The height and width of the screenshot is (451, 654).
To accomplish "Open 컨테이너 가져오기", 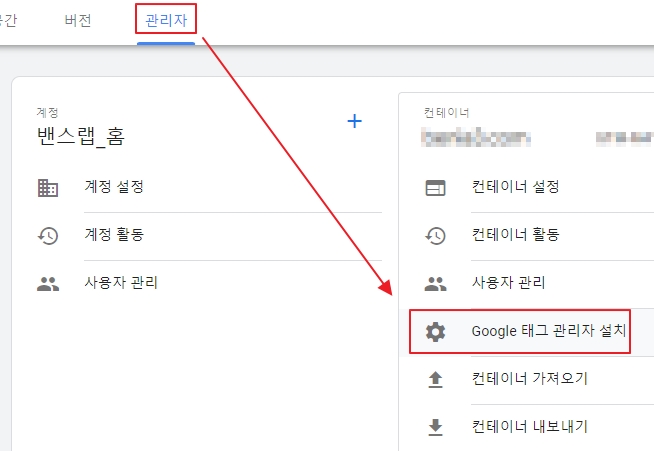I will pos(530,378).
